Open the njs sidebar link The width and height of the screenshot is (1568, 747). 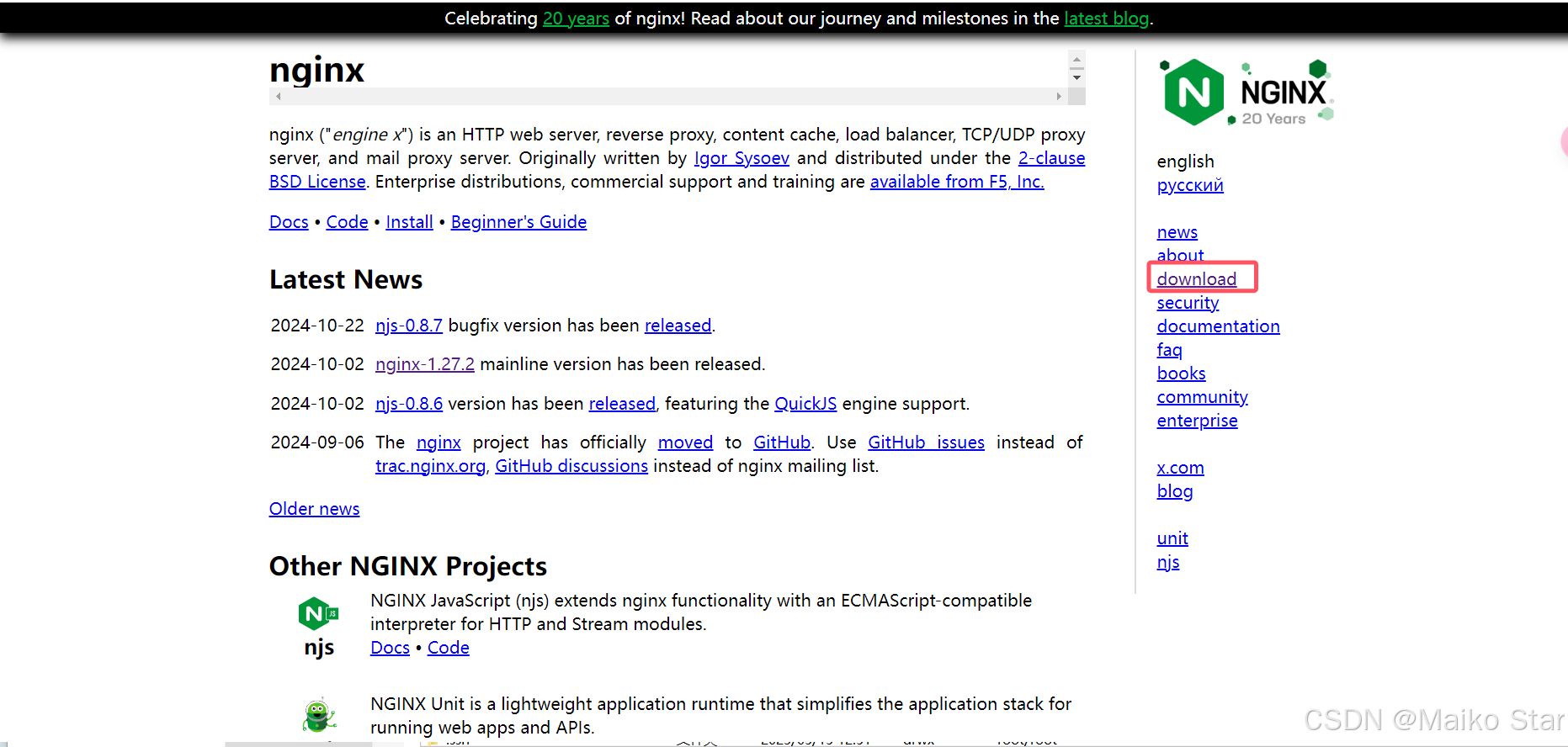pos(1167,562)
